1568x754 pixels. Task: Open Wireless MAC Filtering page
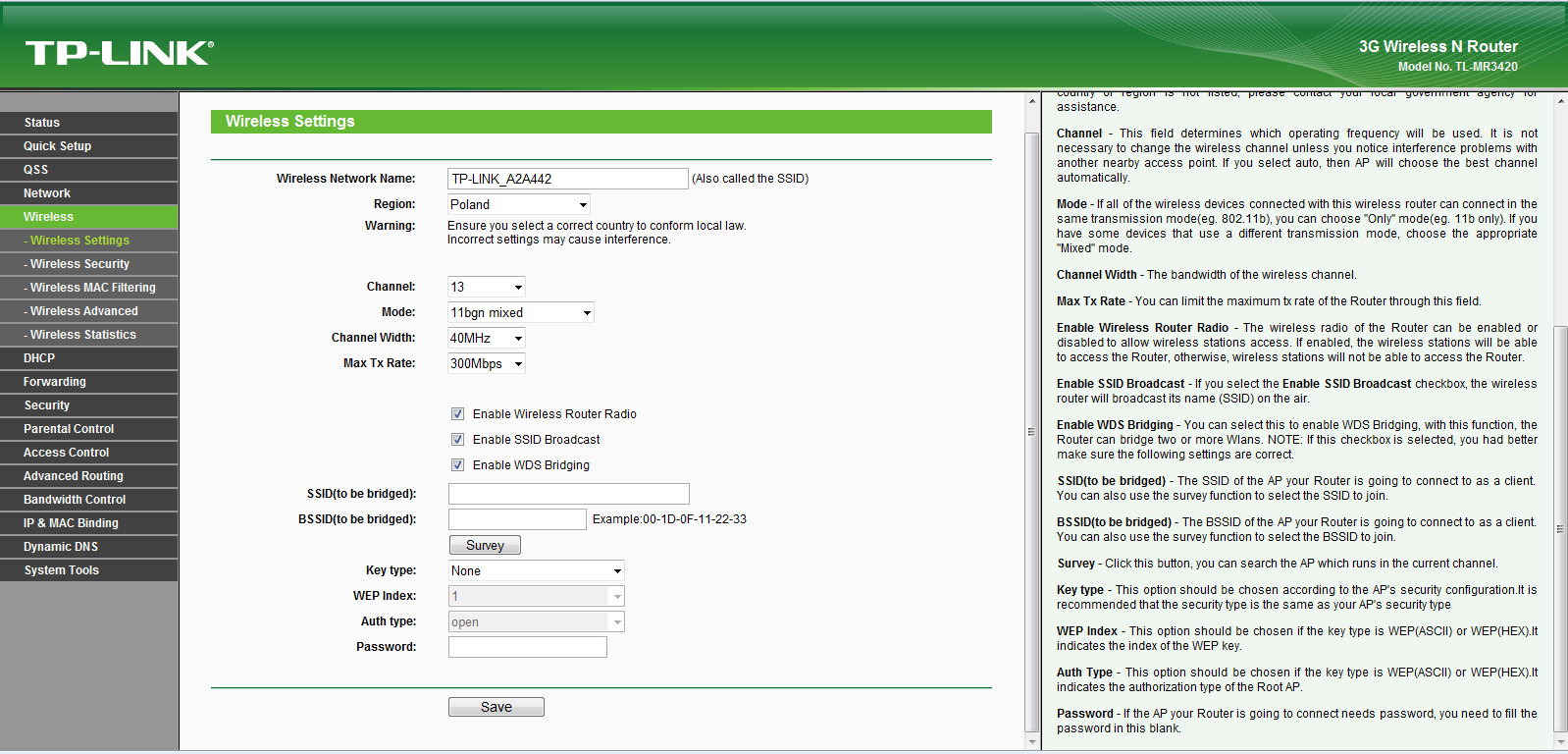click(x=89, y=288)
